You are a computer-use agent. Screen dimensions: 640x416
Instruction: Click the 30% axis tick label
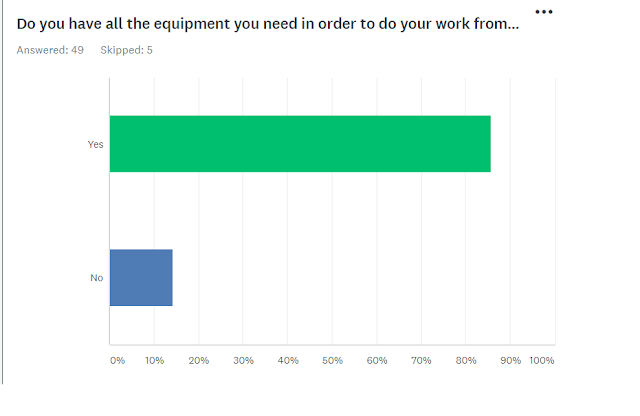click(x=244, y=360)
